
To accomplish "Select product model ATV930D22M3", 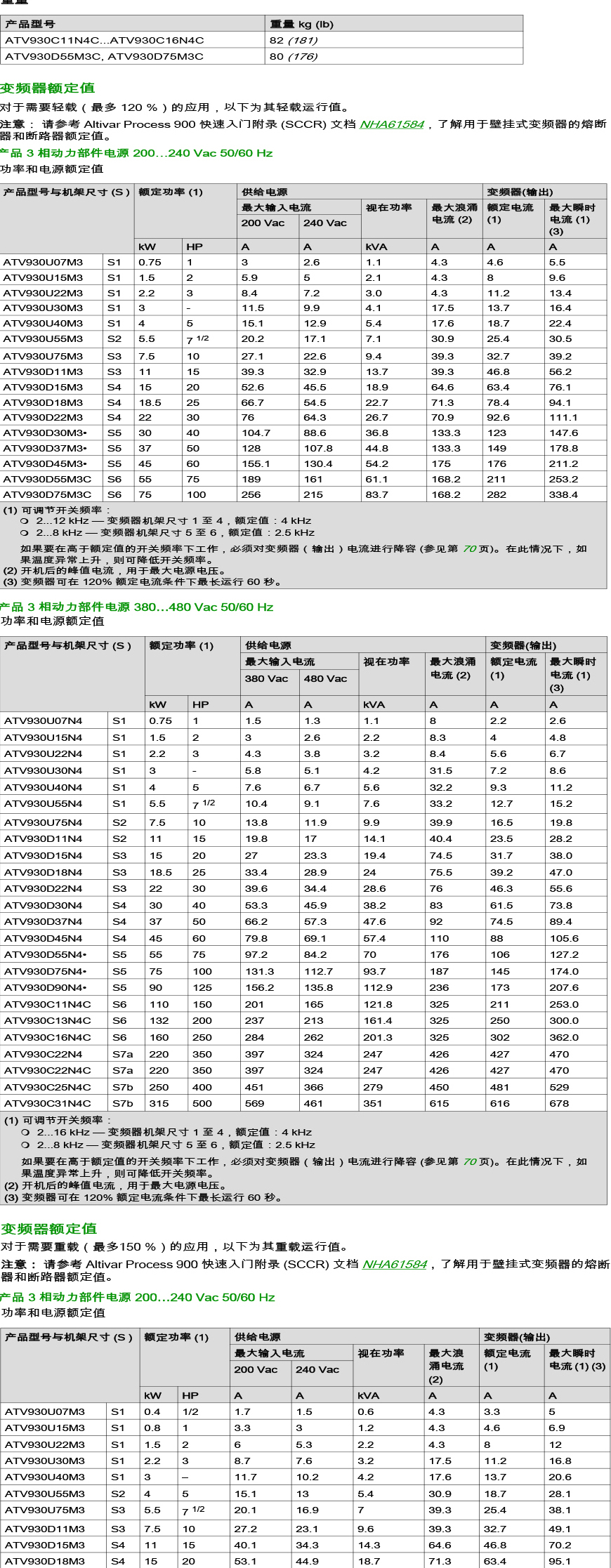I will click(x=43, y=417).
